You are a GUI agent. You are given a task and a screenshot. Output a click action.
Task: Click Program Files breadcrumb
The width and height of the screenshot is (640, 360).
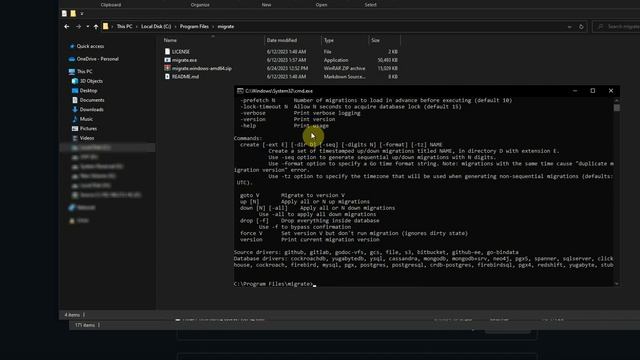[x=194, y=27]
